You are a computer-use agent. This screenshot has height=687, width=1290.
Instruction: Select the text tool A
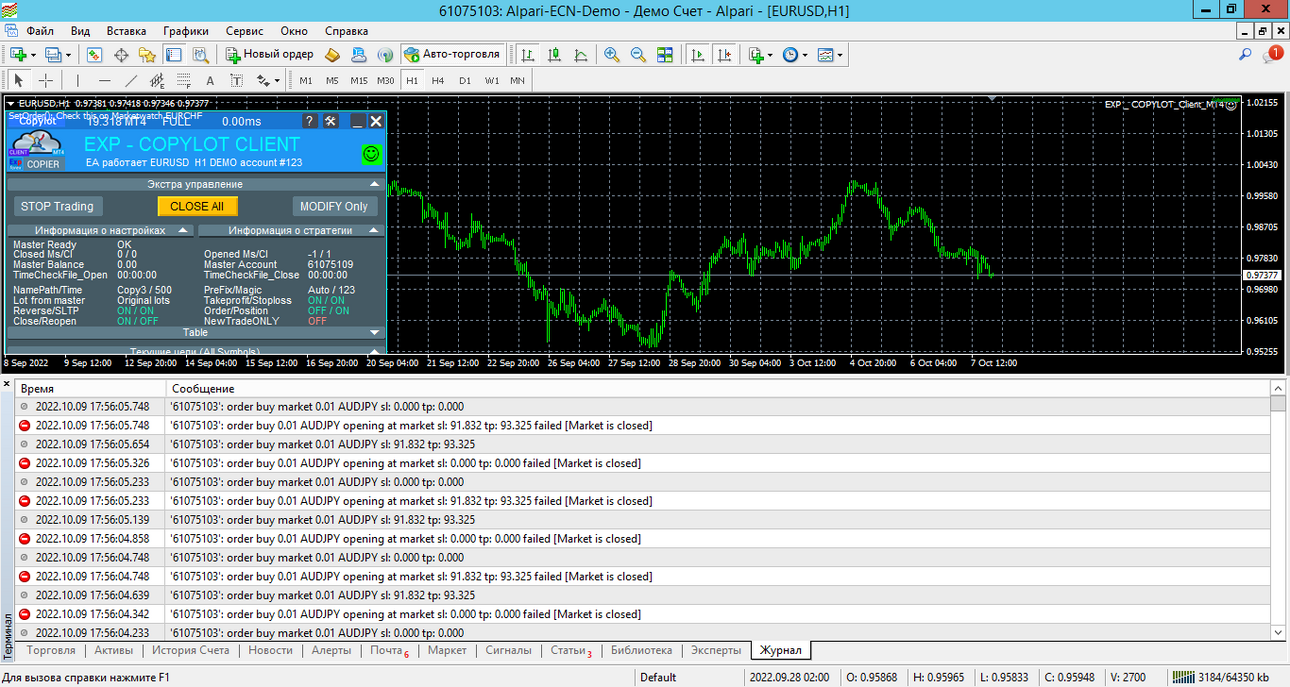(210, 80)
